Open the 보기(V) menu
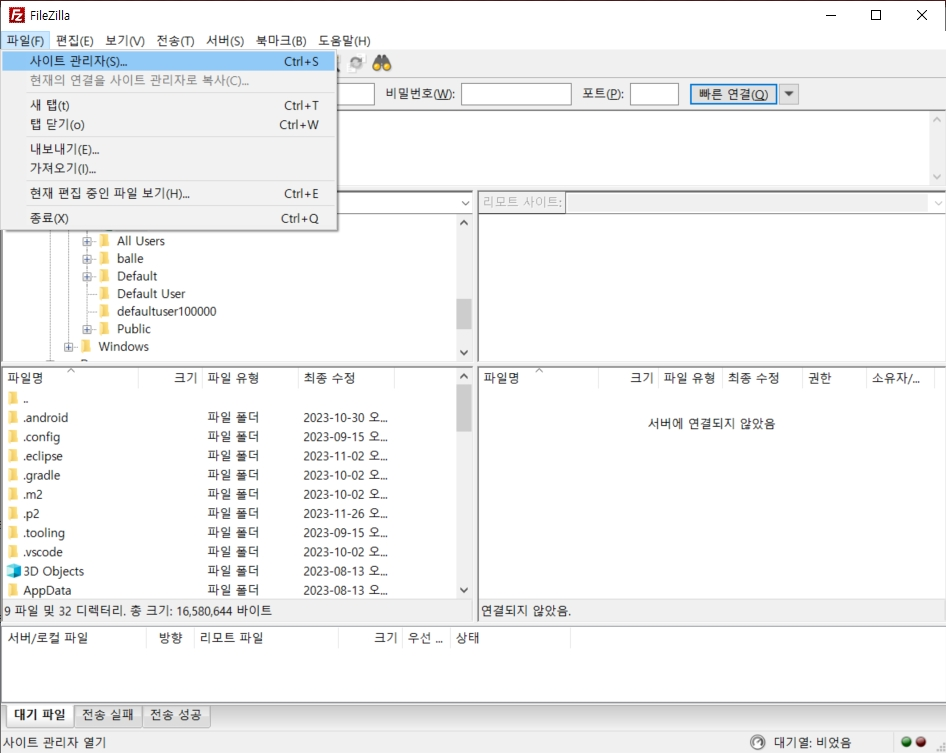Viewport: 946px width, 753px height. 125,40
